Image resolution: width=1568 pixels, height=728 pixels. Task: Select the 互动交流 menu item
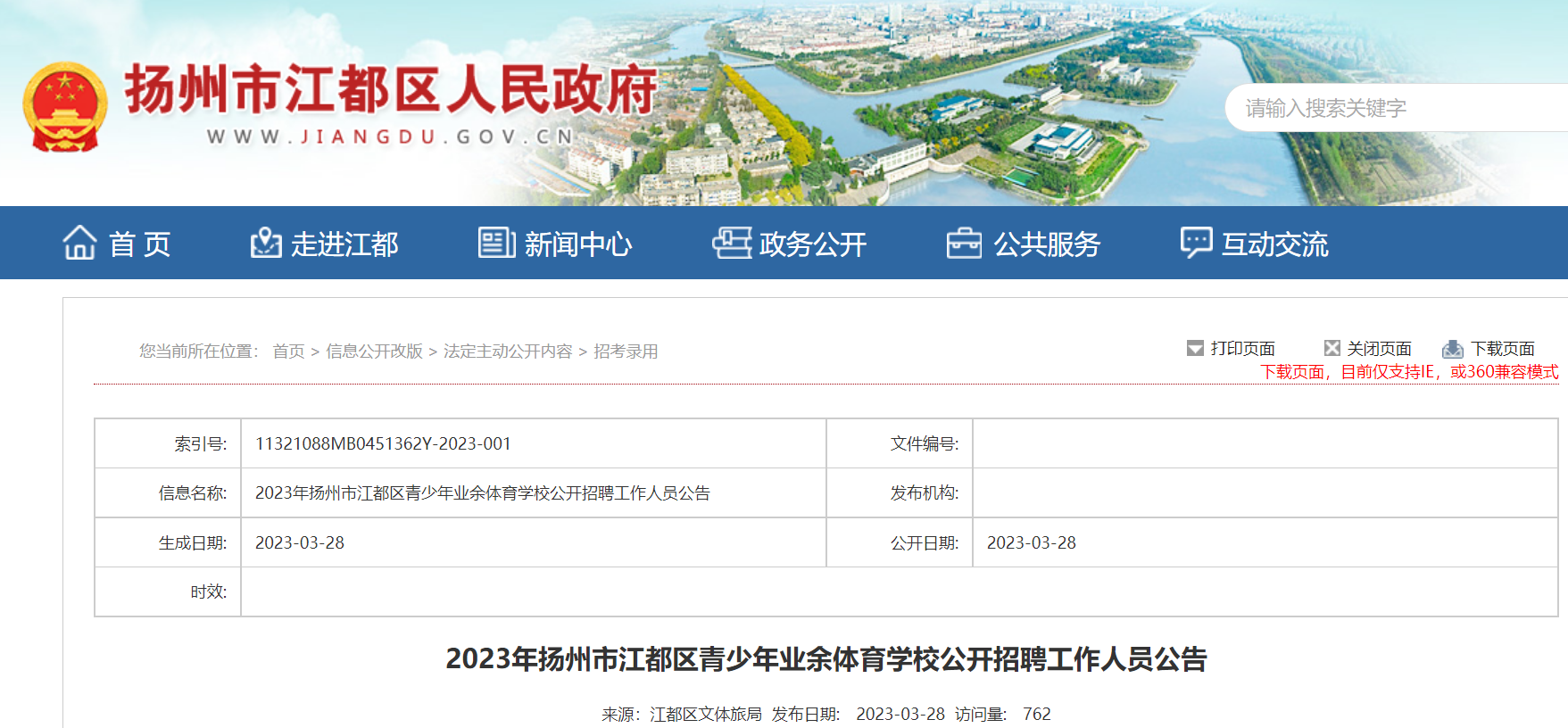click(1275, 244)
